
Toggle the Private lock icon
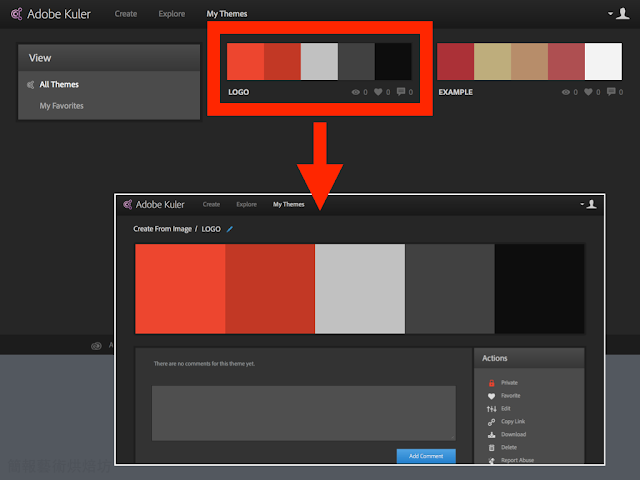tap(491, 383)
